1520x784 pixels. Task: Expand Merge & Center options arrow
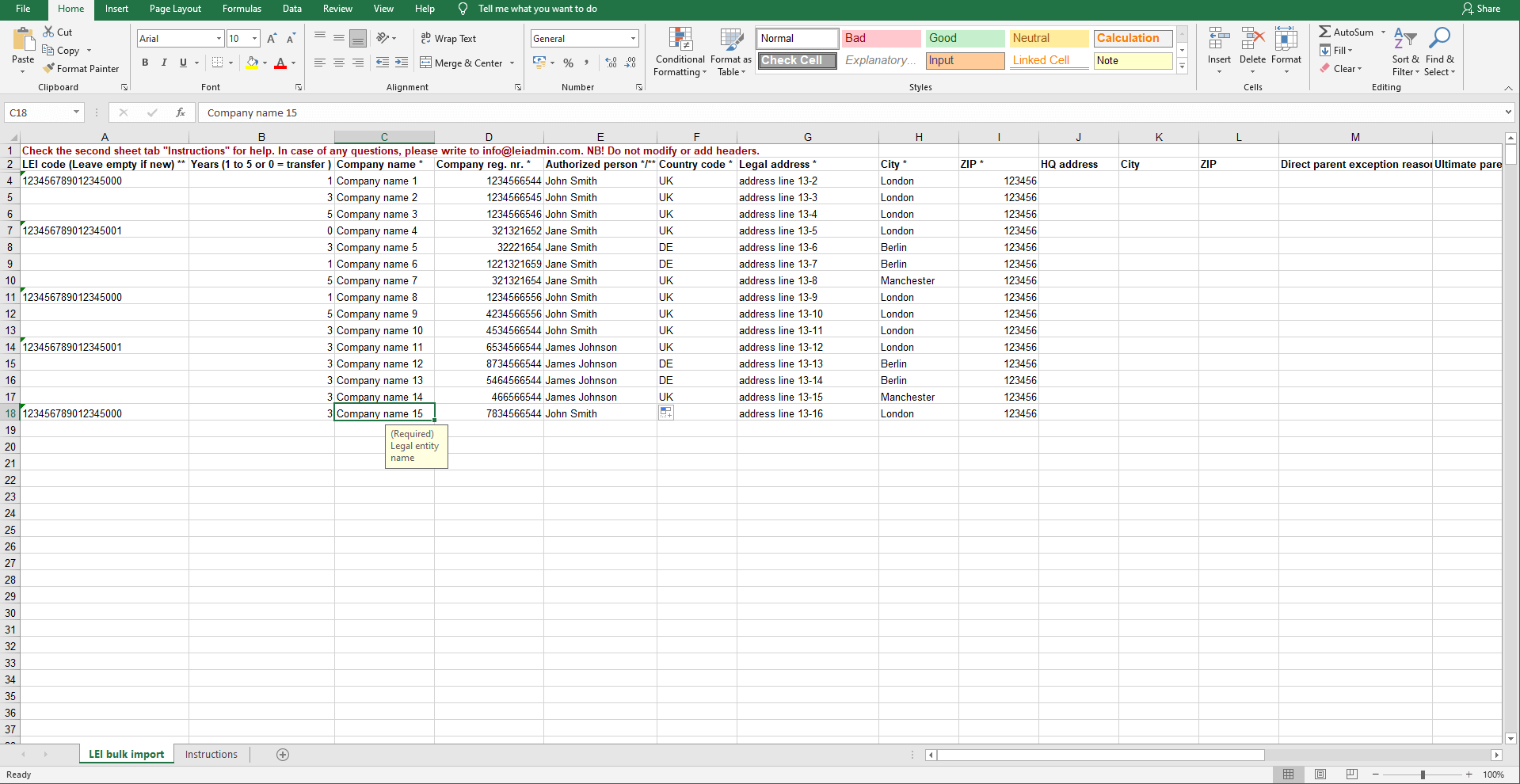[512, 63]
